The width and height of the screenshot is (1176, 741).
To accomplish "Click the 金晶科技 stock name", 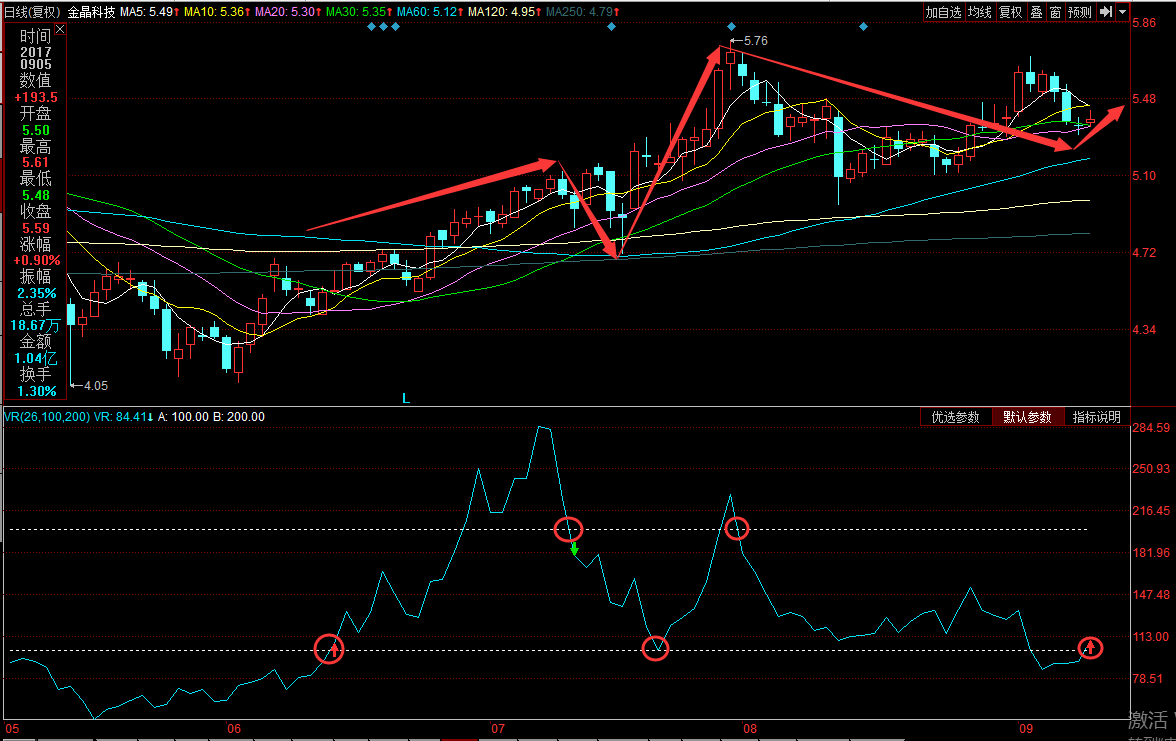I will (92, 12).
